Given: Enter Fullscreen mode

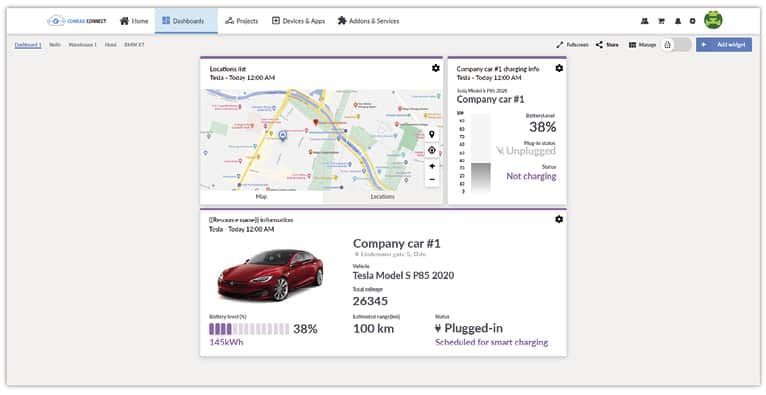Looking at the screenshot, I should [x=572, y=45].
